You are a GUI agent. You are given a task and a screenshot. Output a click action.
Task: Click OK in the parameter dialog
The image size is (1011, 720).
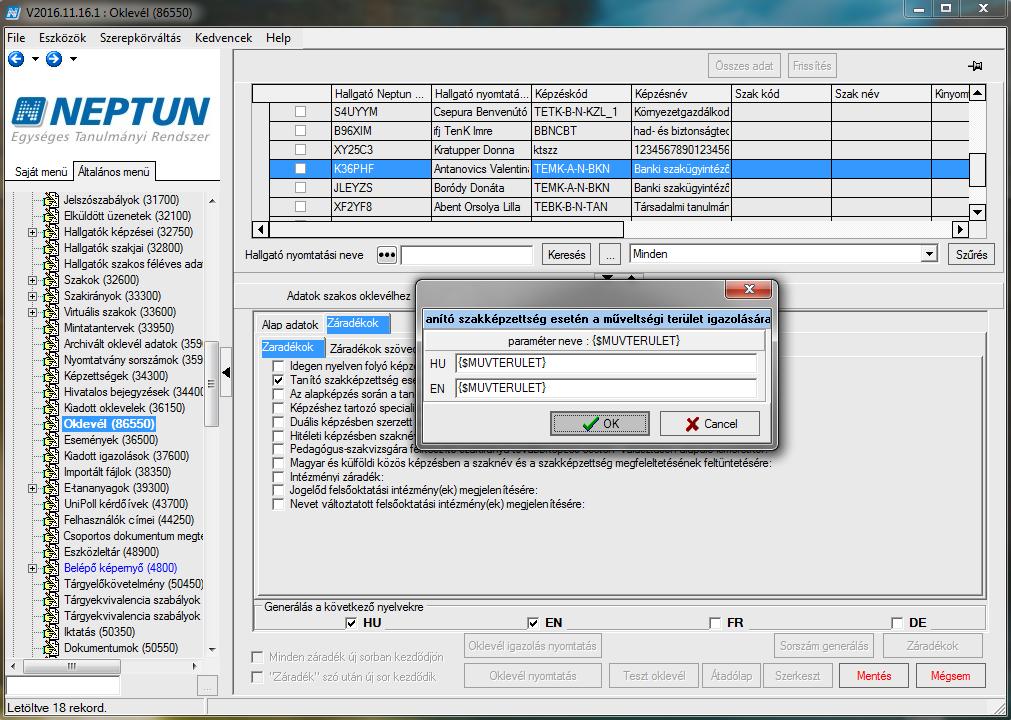point(600,423)
